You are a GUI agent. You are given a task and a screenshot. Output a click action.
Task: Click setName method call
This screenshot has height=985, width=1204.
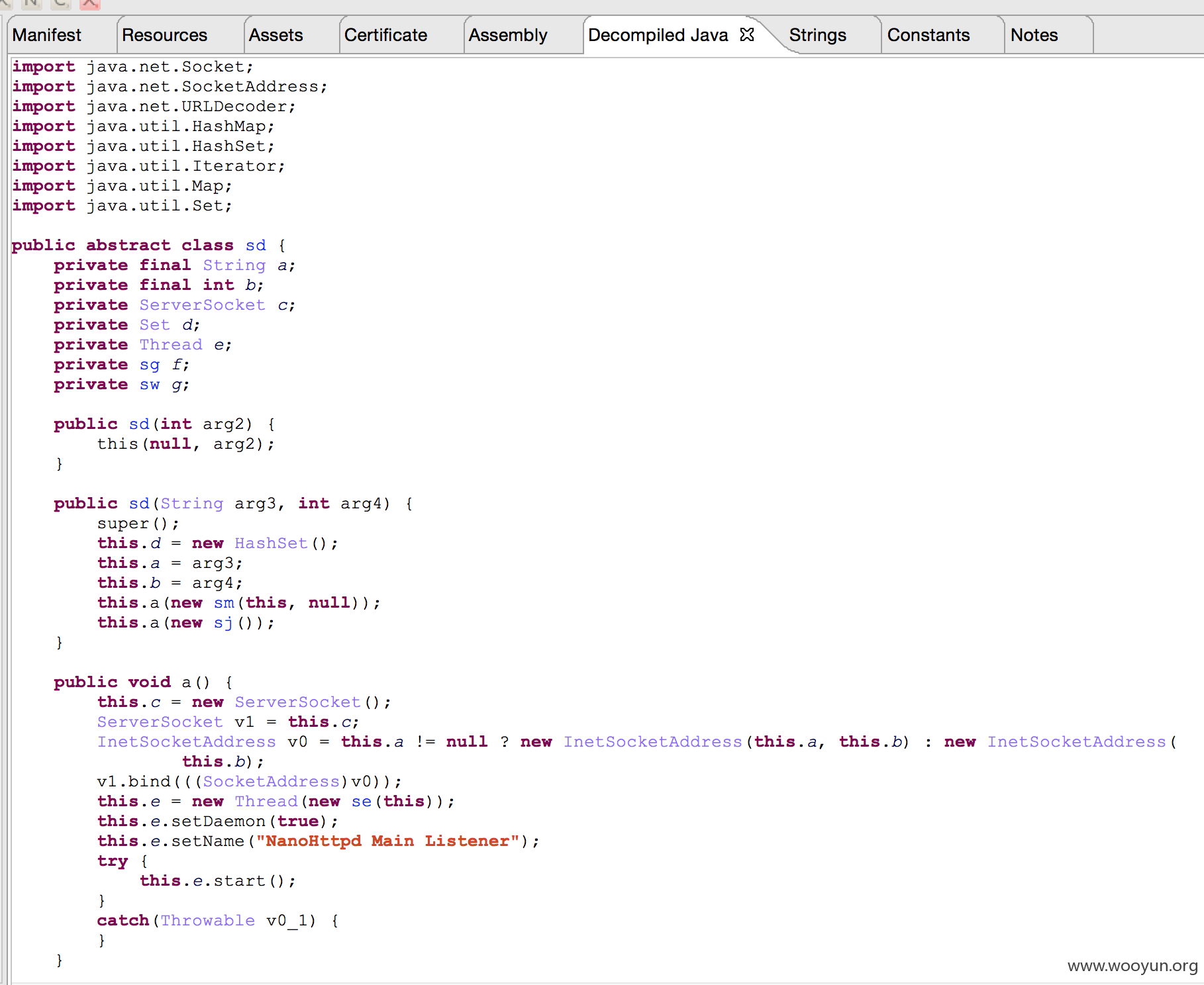point(208,841)
